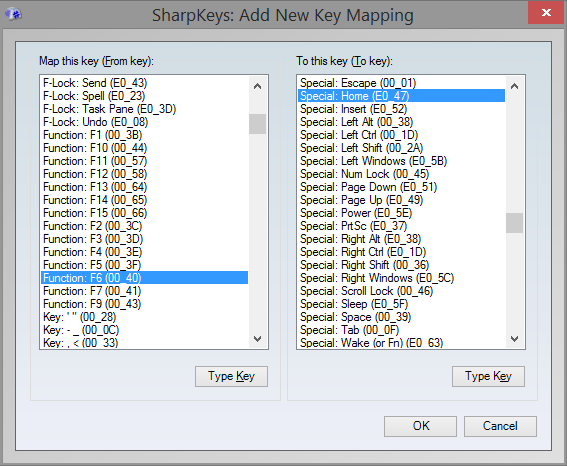Click Type Key under the To key list
Viewport: 567px width, 466px height.
pyautogui.click(x=488, y=376)
